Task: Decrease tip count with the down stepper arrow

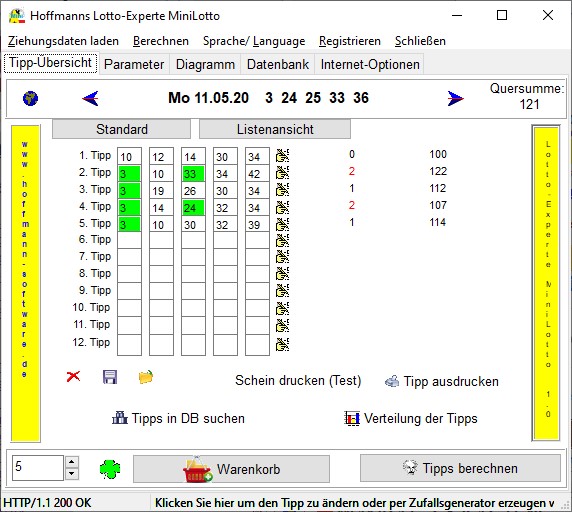Action: tap(72, 474)
